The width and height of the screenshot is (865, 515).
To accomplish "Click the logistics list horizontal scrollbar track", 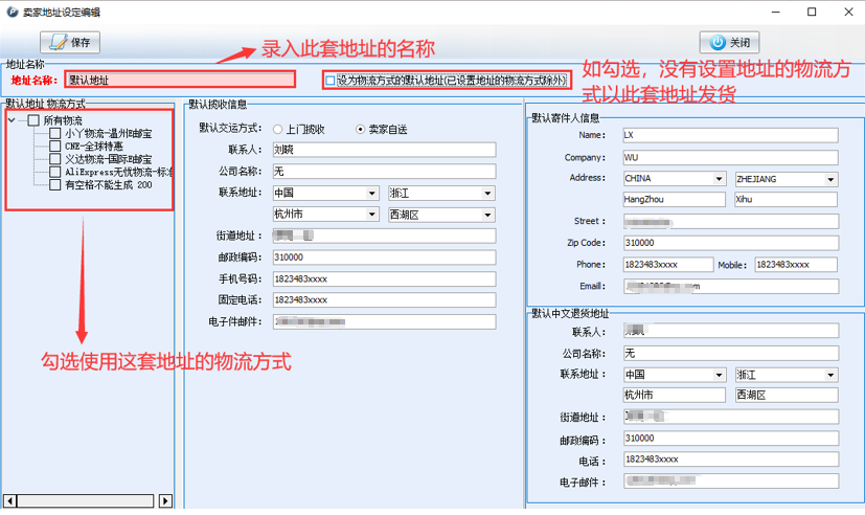I will coord(86,501).
